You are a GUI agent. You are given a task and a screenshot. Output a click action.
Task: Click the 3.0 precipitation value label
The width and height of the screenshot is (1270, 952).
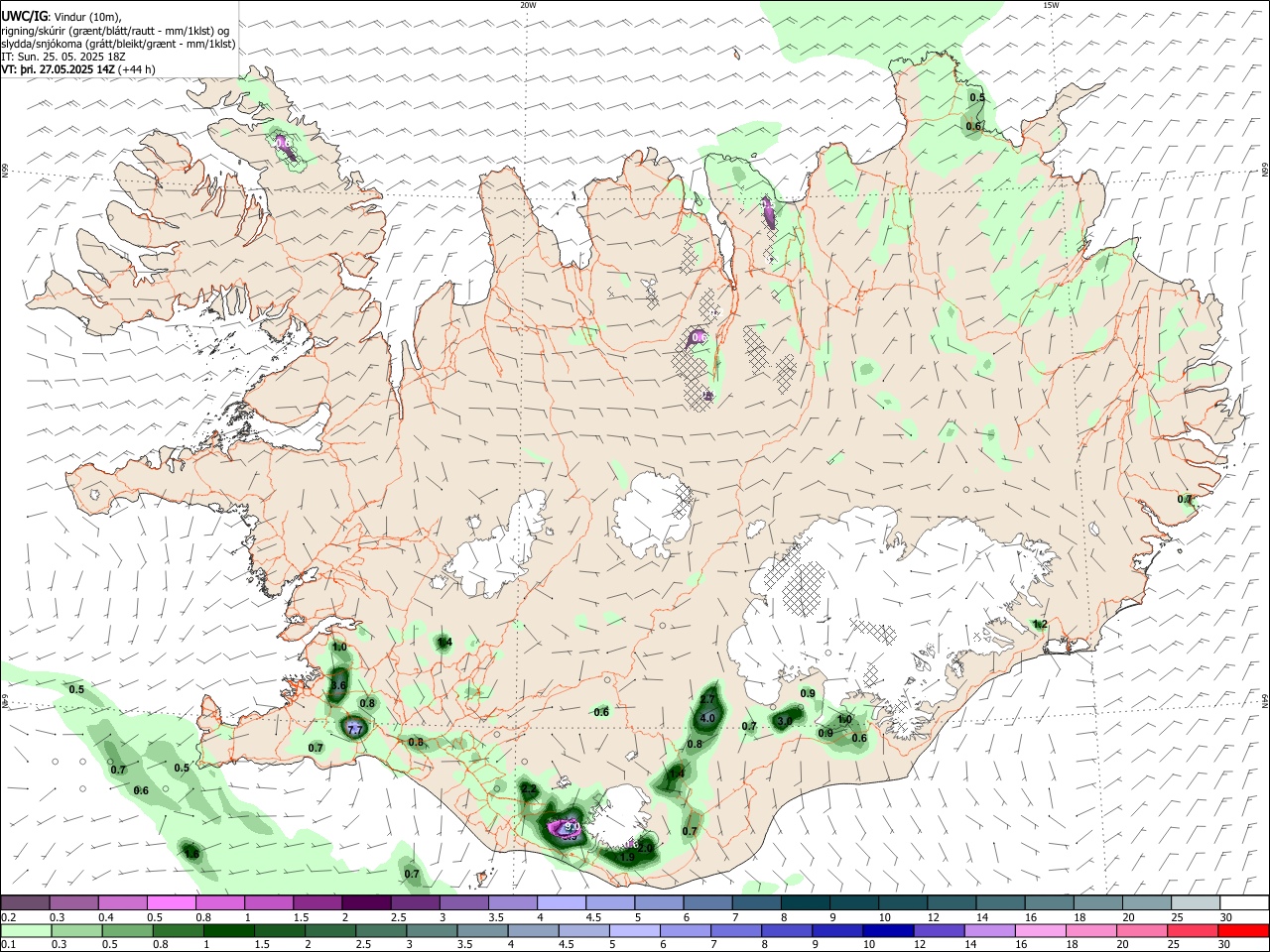tap(784, 721)
